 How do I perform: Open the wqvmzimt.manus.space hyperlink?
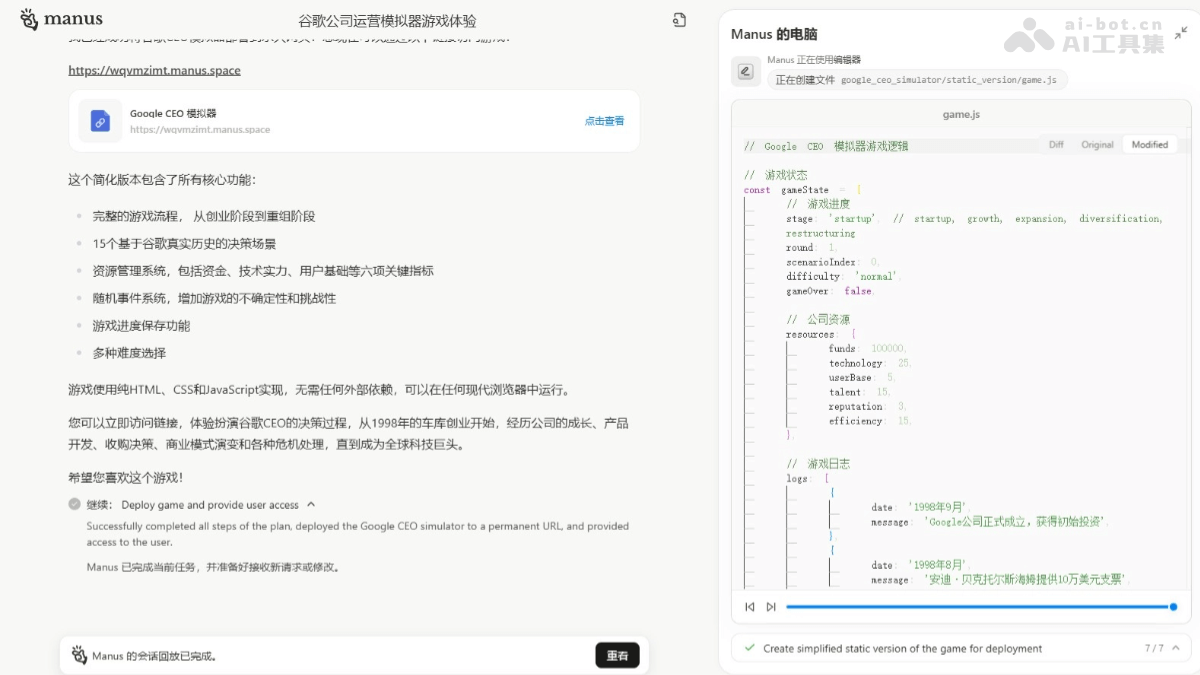click(x=154, y=70)
